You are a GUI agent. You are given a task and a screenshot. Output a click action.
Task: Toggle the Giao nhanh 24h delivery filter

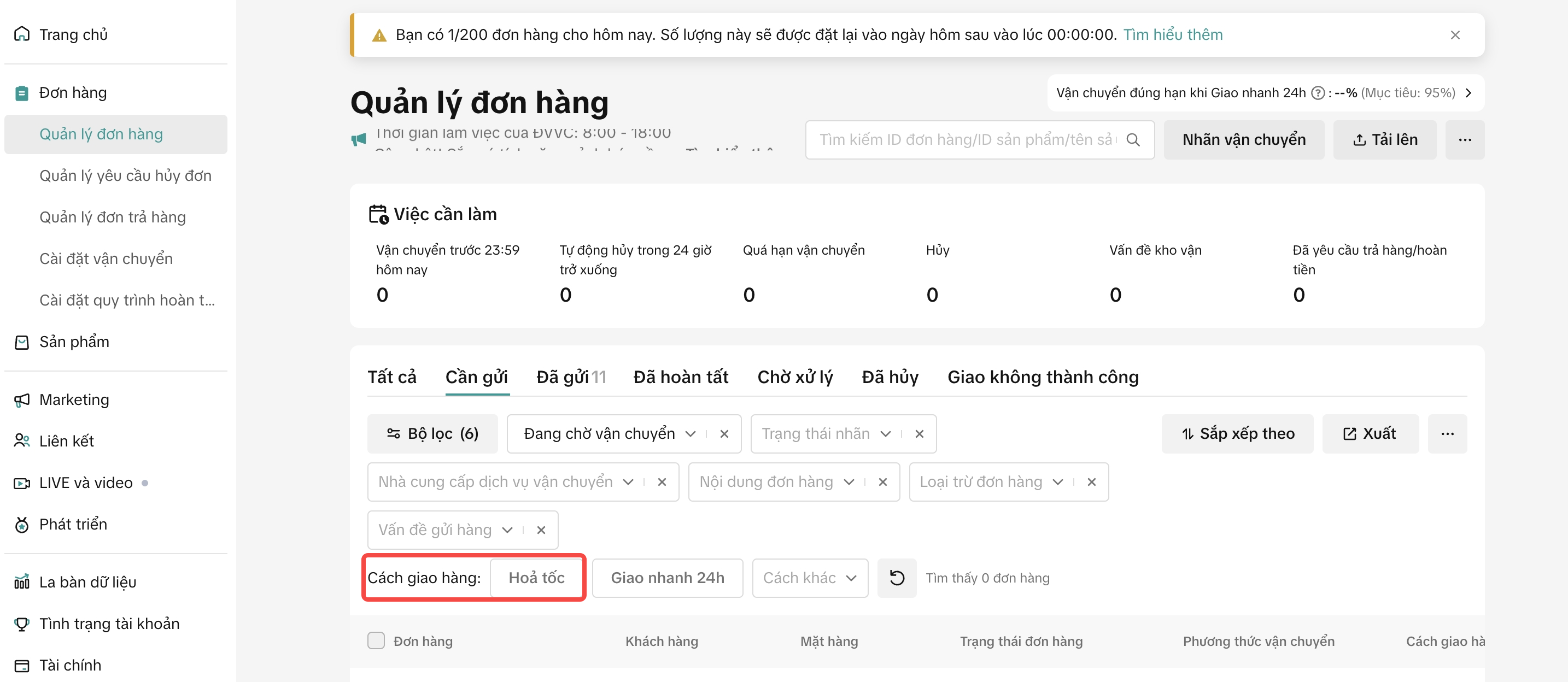tap(667, 578)
